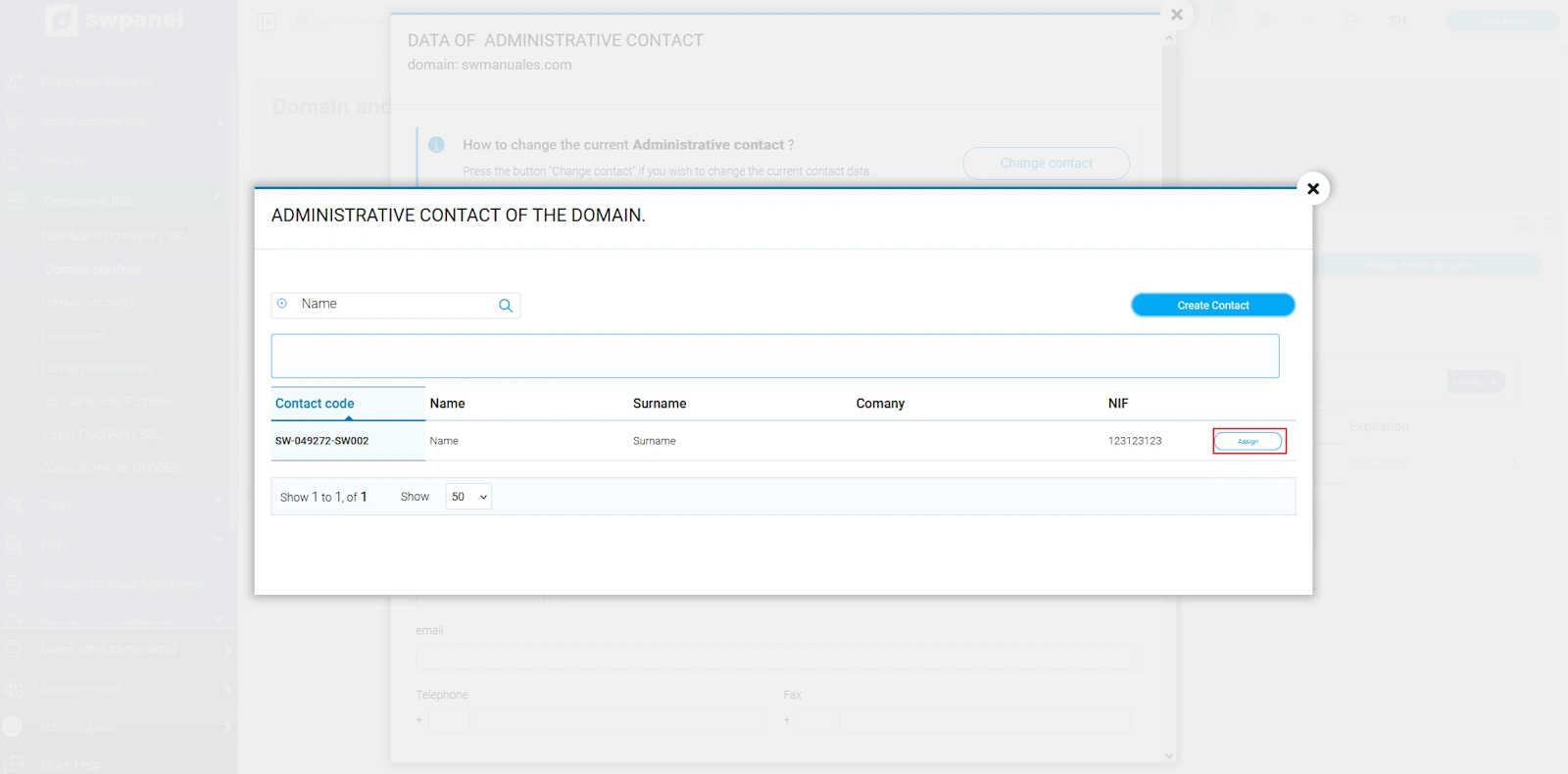Open Domain portfolio in the sidebar
The height and width of the screenshot is (774, 1568).
click(x=93, y=269)
